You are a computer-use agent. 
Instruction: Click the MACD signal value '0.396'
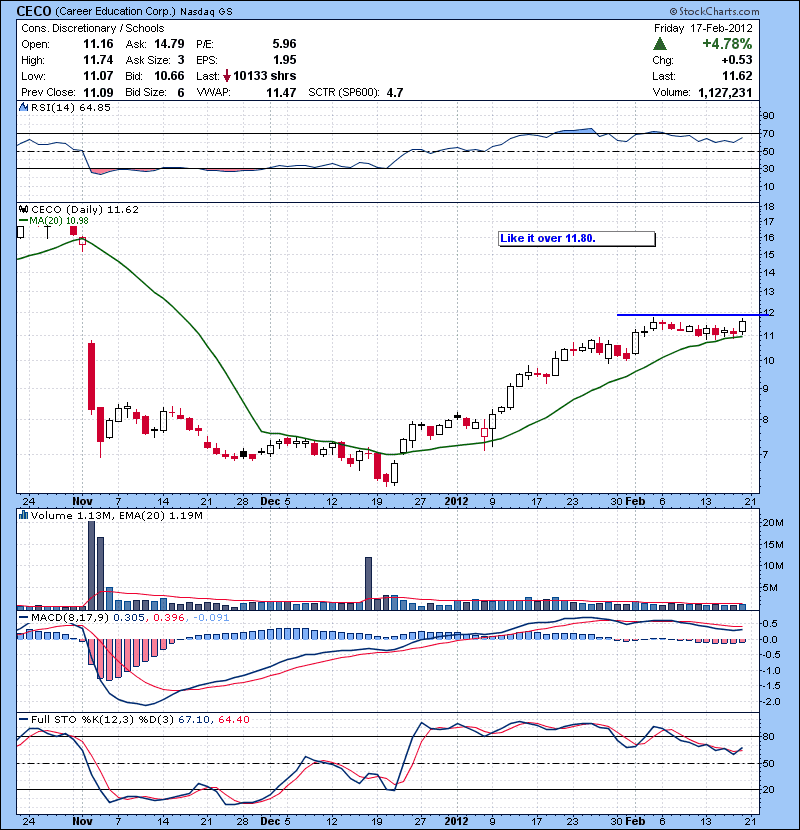tap(169, 618)
